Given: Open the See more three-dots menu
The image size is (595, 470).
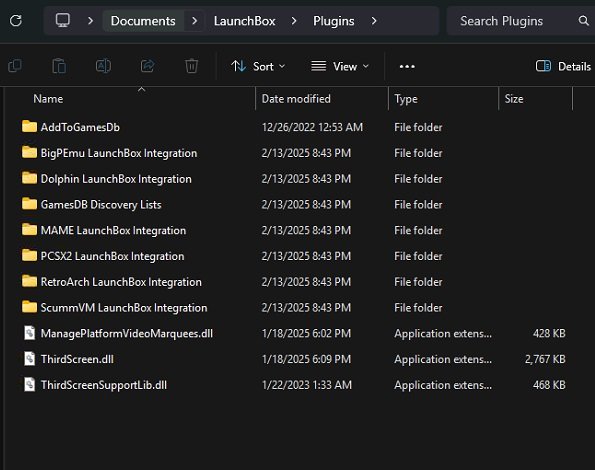Looking at the screenshot, I should pyautogui.click(x=407, y=66).
